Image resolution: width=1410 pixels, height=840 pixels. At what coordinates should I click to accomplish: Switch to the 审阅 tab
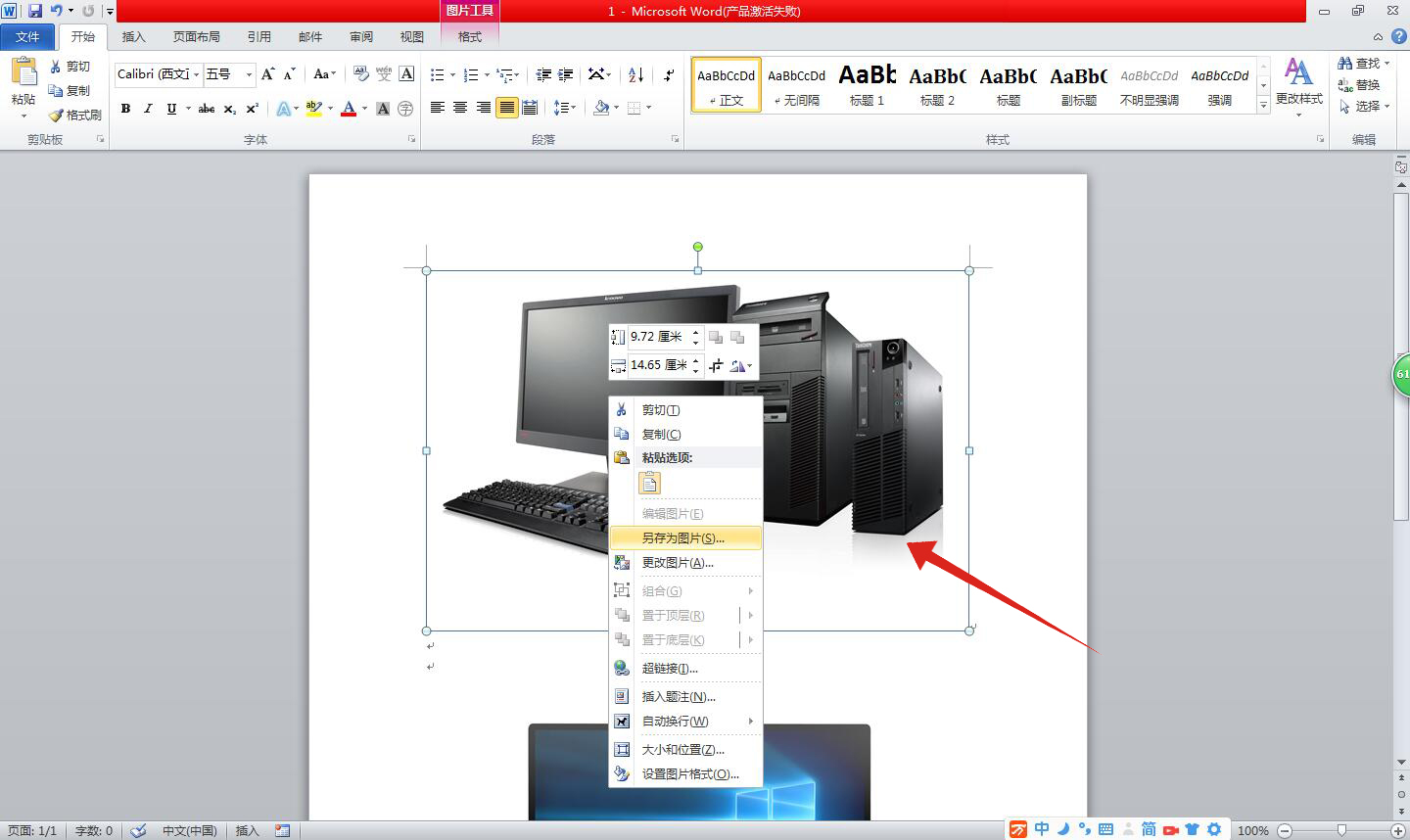coord(361,37)
